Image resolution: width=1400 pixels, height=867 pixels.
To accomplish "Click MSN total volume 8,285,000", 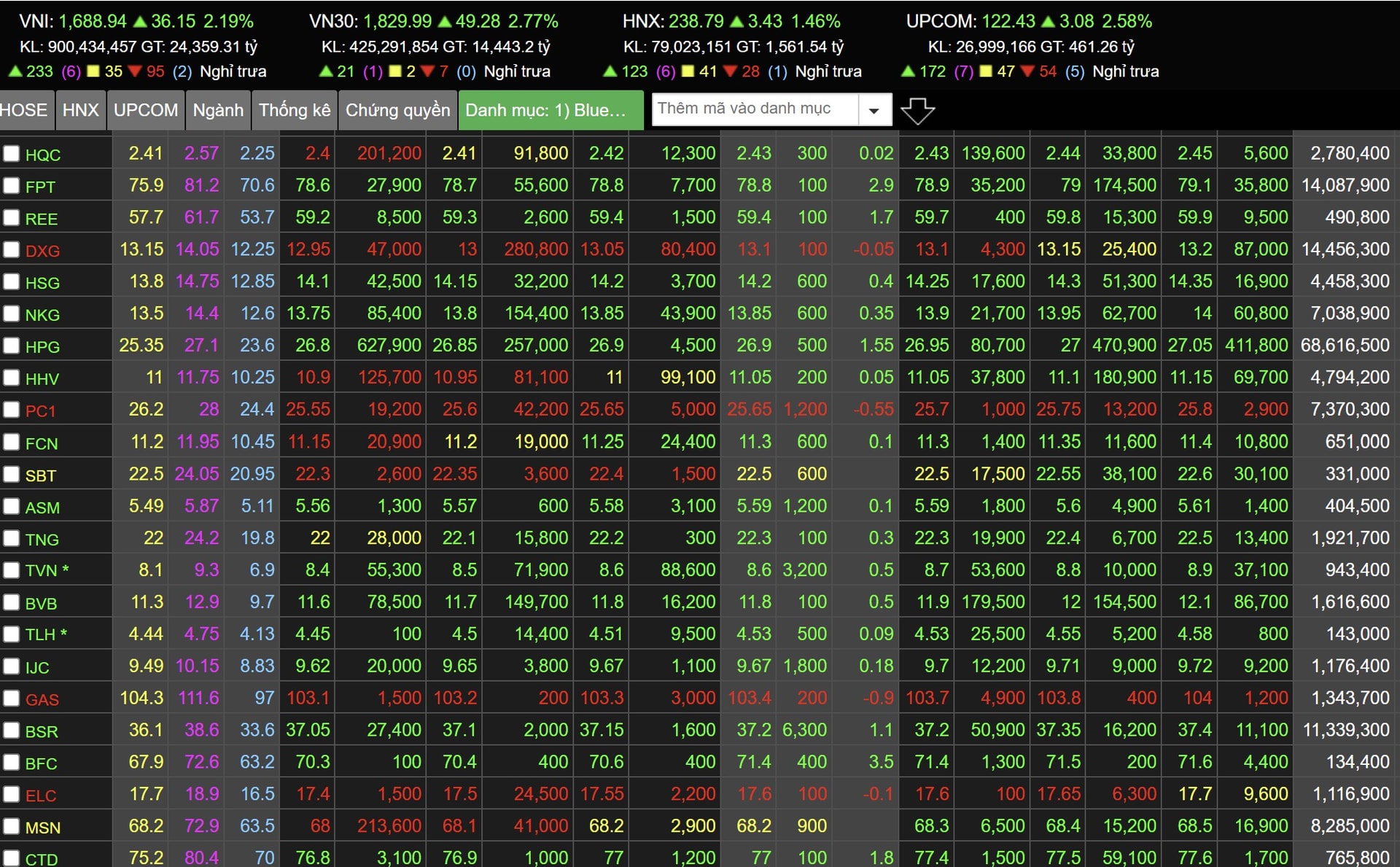I will (1350, 826).
